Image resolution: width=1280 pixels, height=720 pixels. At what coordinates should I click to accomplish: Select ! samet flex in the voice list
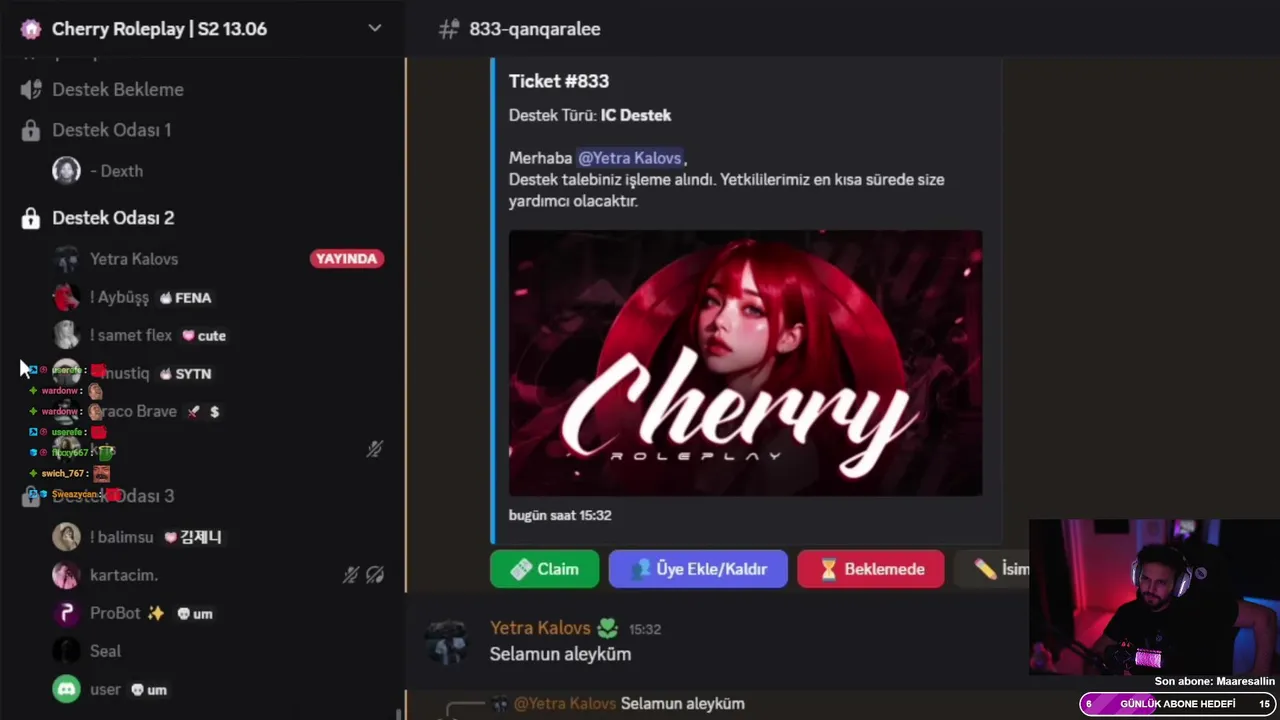tap(131, 335)
